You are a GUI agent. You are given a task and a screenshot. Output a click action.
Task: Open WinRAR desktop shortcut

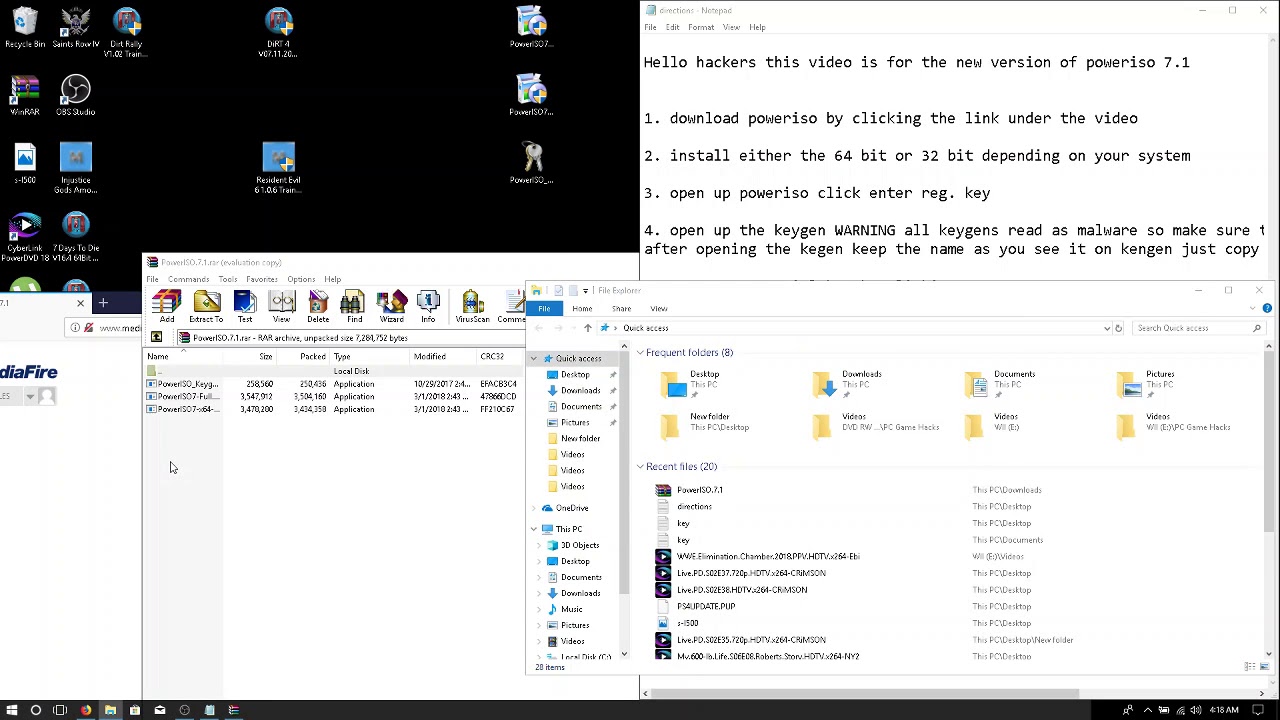(x=25, y=96)
